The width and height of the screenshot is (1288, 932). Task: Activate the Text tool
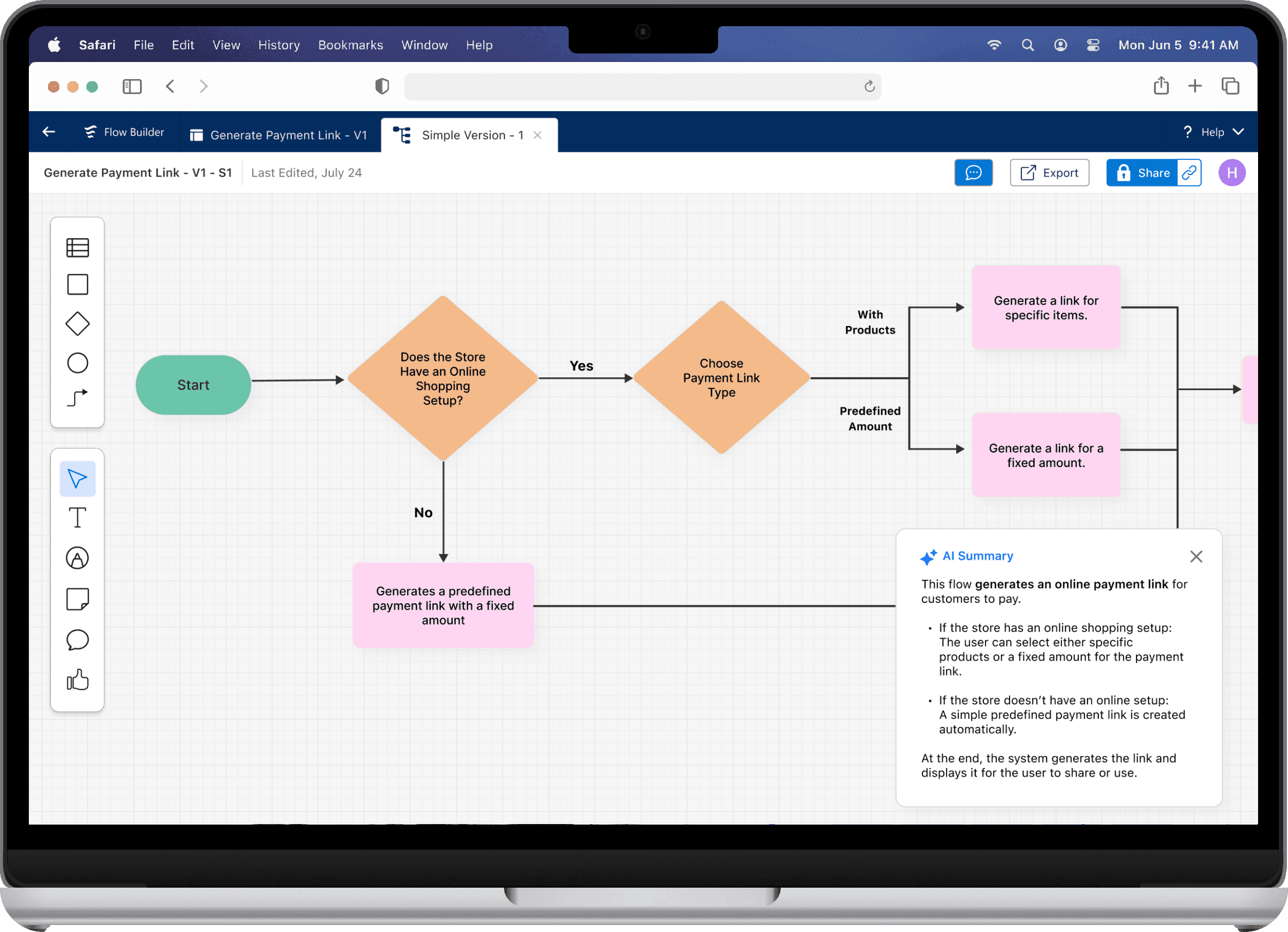point(77,517)
